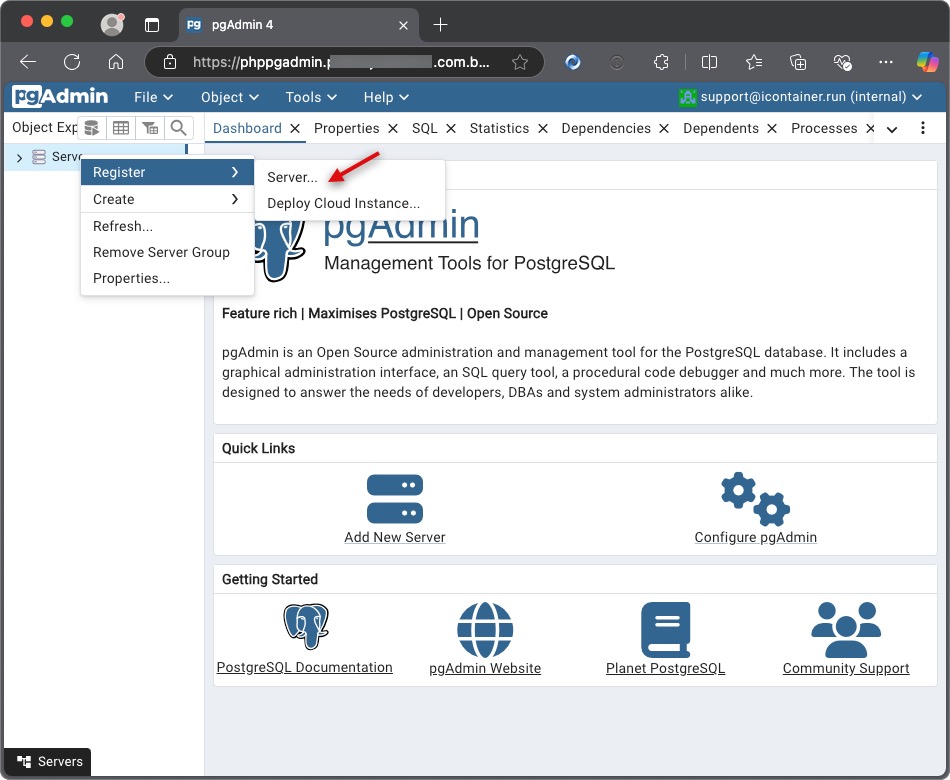This screenshot has height=780, width=950.
Task: Reload the page with the refresh icon
Action: (72, 62)
